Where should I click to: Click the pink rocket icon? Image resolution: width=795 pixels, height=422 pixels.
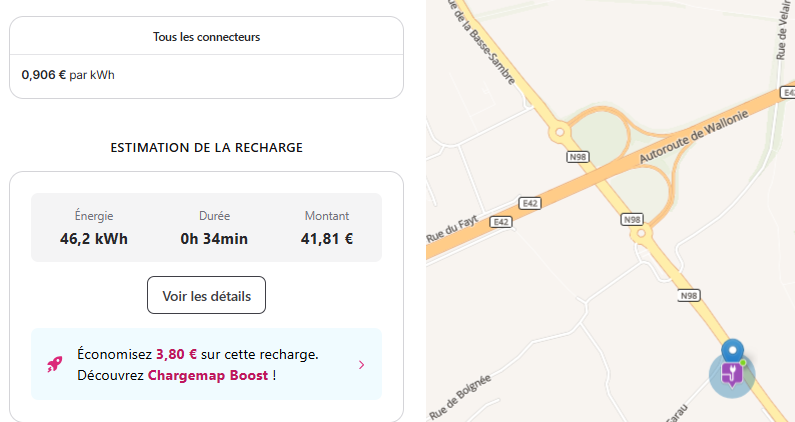55,364
